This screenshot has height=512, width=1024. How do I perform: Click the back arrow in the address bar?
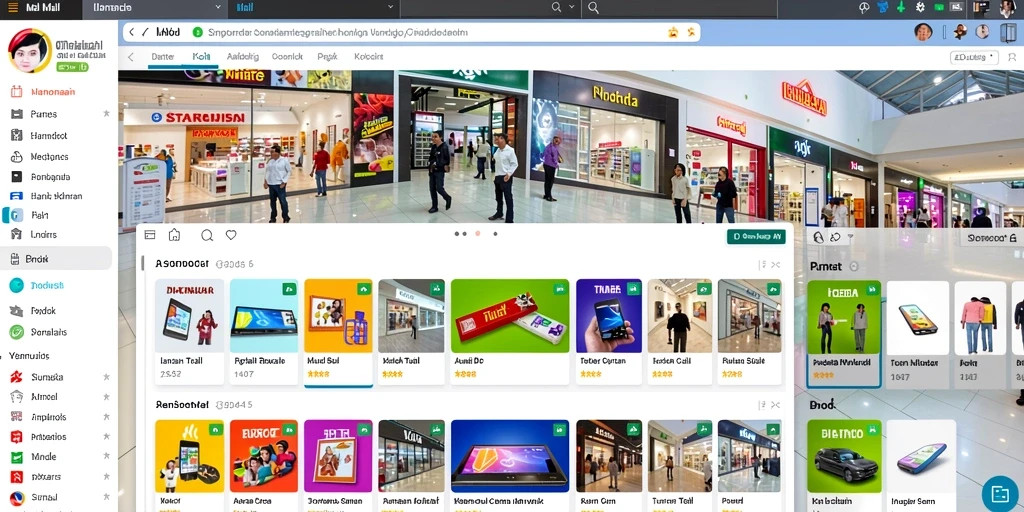click(131, 32)
